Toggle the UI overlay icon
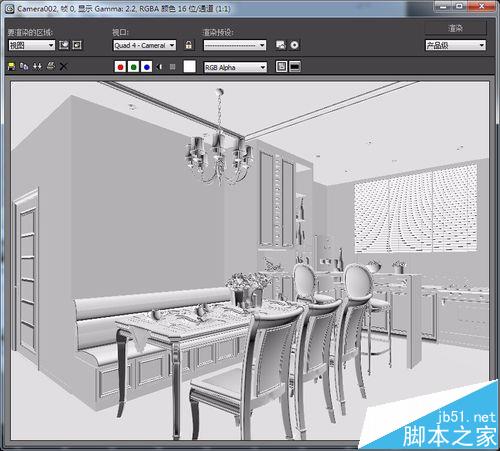This screenshot has width=500, height=451. [x=281, y=66]
